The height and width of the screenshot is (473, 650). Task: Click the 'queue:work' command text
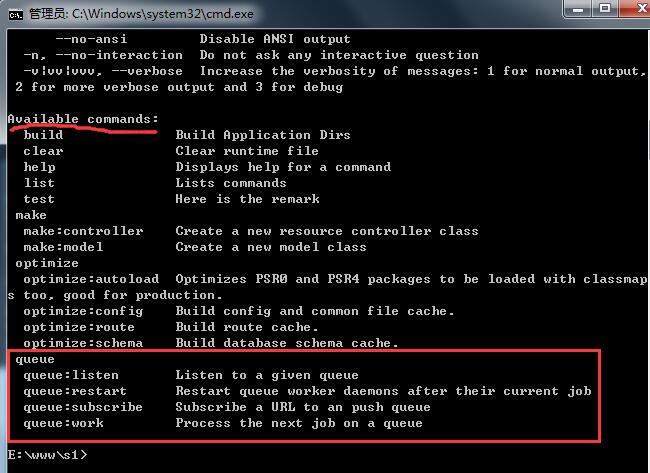coord(63,423)
